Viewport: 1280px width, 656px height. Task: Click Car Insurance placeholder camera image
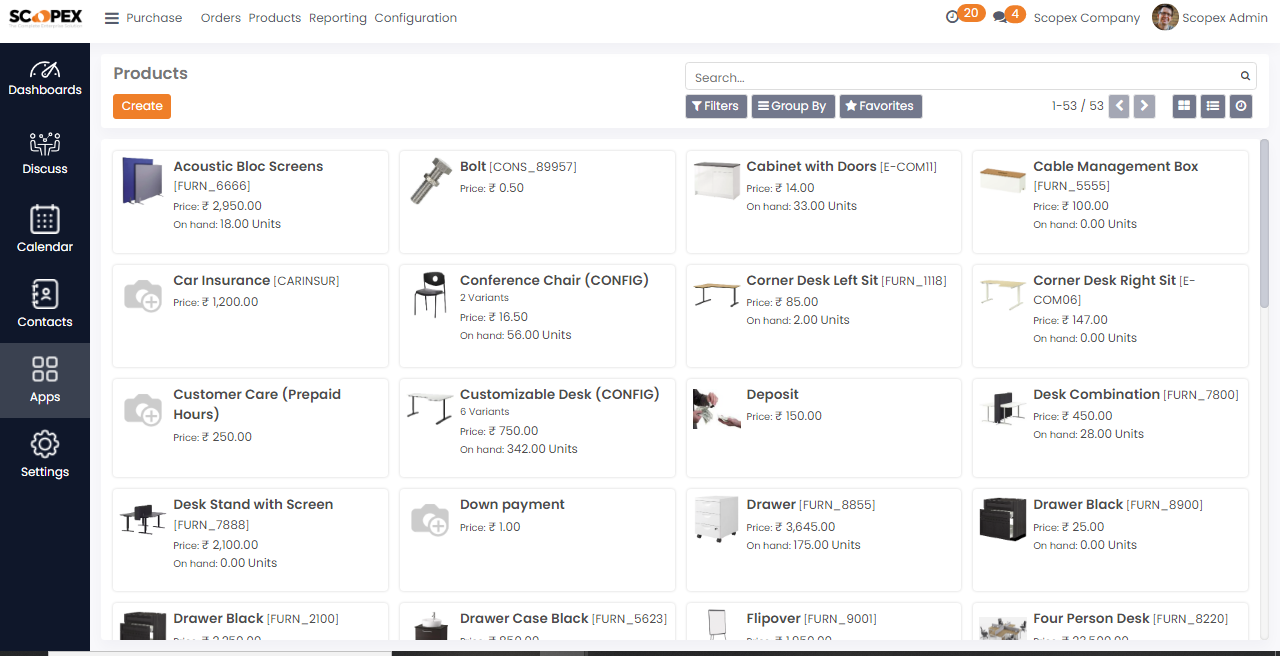click(142, 295)
